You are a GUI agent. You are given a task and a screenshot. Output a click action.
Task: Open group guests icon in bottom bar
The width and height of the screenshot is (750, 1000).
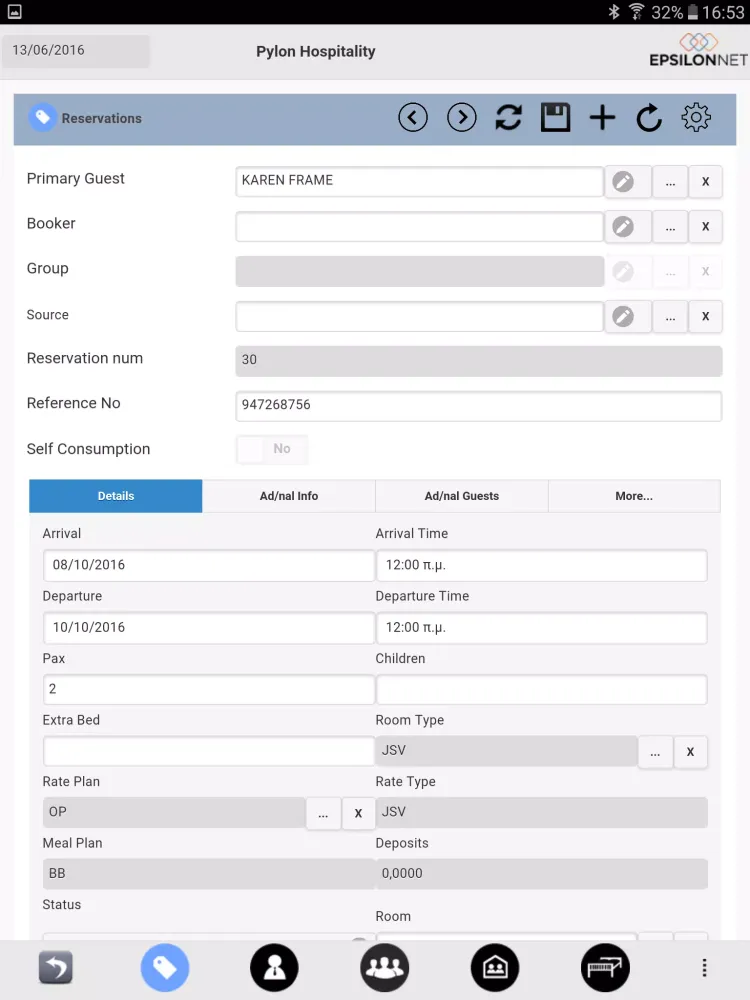click(x=385, y=967)
